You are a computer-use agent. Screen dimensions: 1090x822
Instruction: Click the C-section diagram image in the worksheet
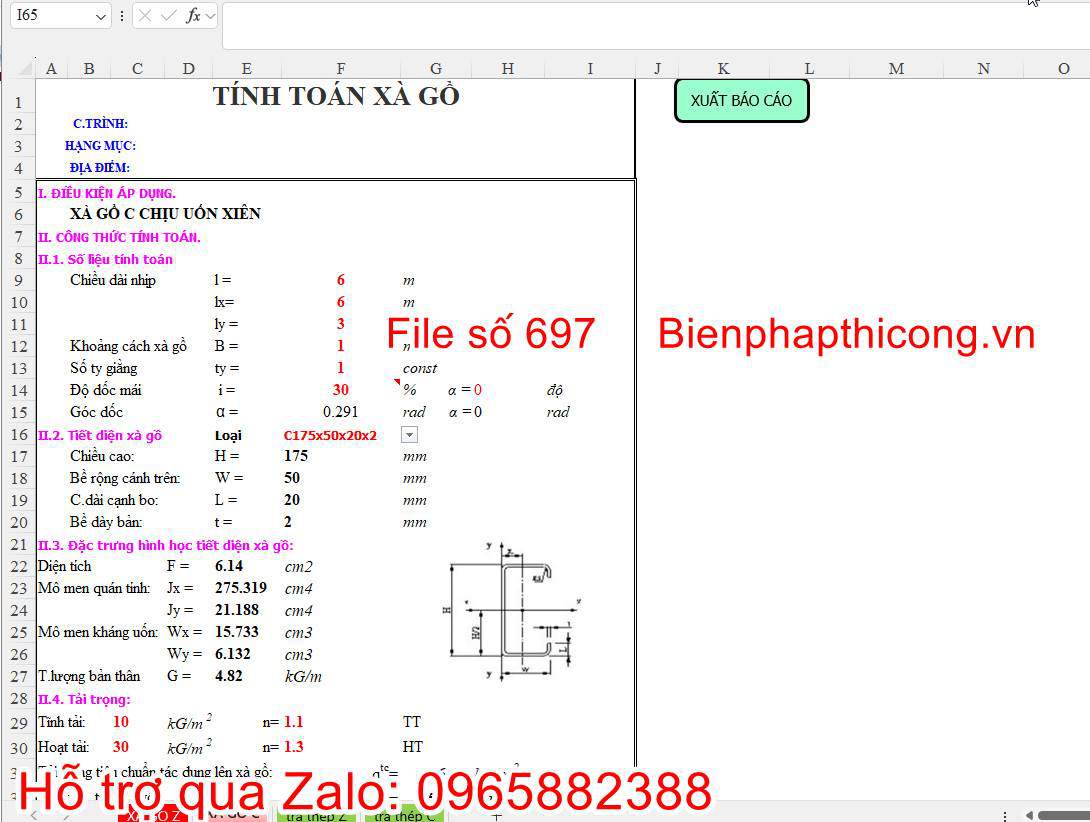tap(510, 610)
